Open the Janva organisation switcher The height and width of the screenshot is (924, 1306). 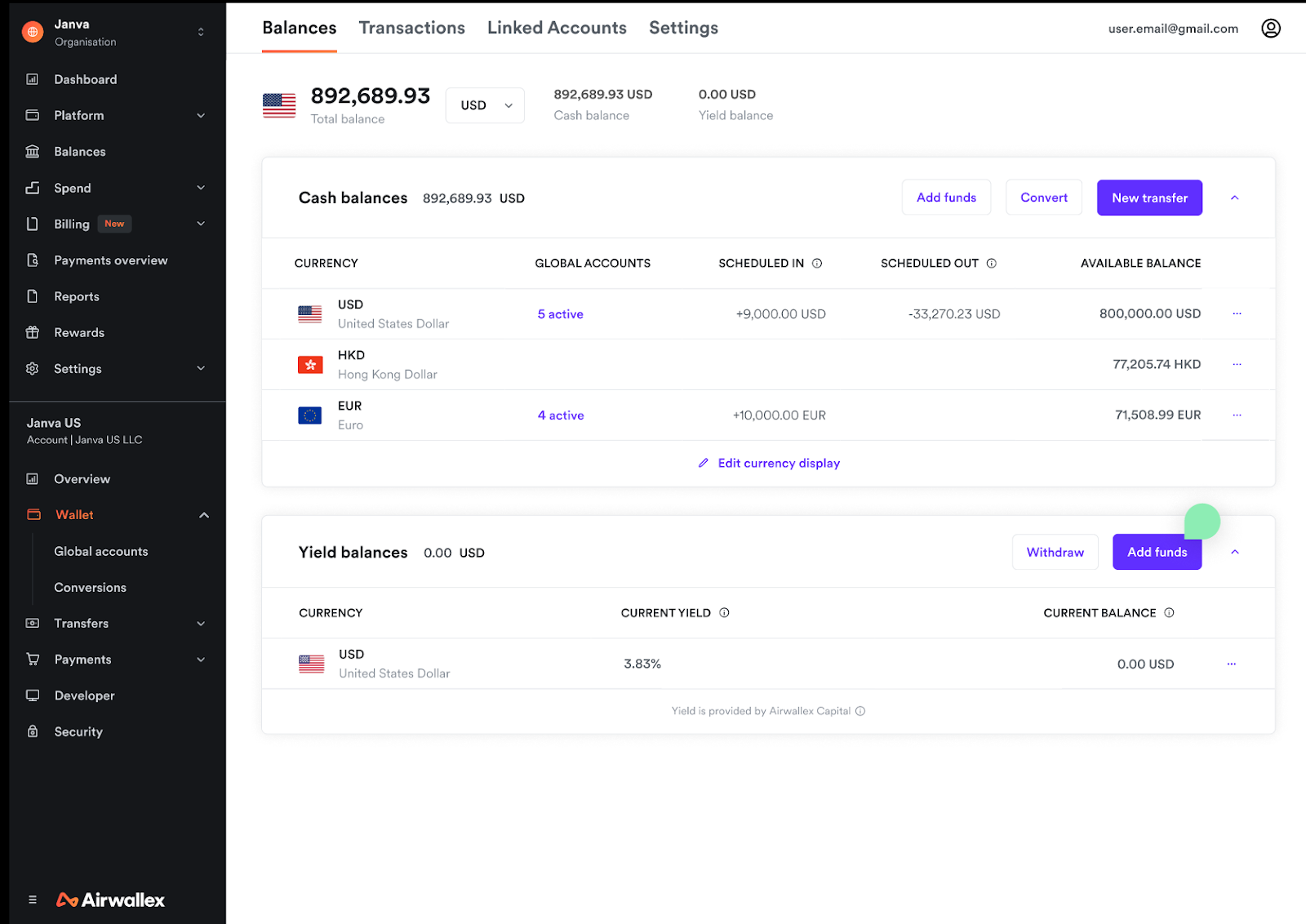click(201, 32)
